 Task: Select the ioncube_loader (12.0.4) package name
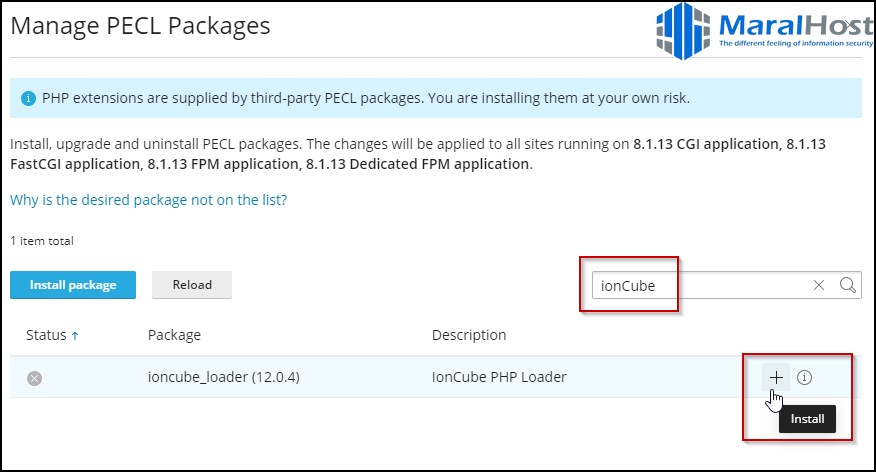[224, 377]
